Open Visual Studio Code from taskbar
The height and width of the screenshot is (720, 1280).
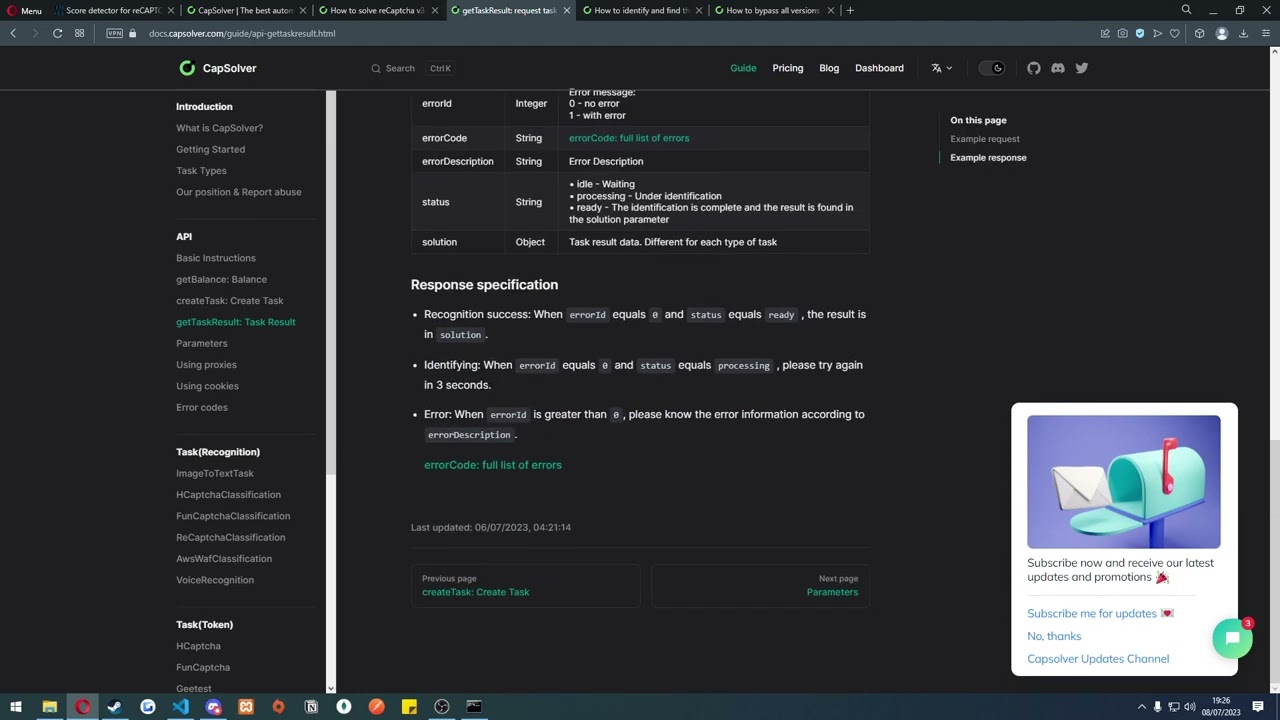click(x=180, y=707)
